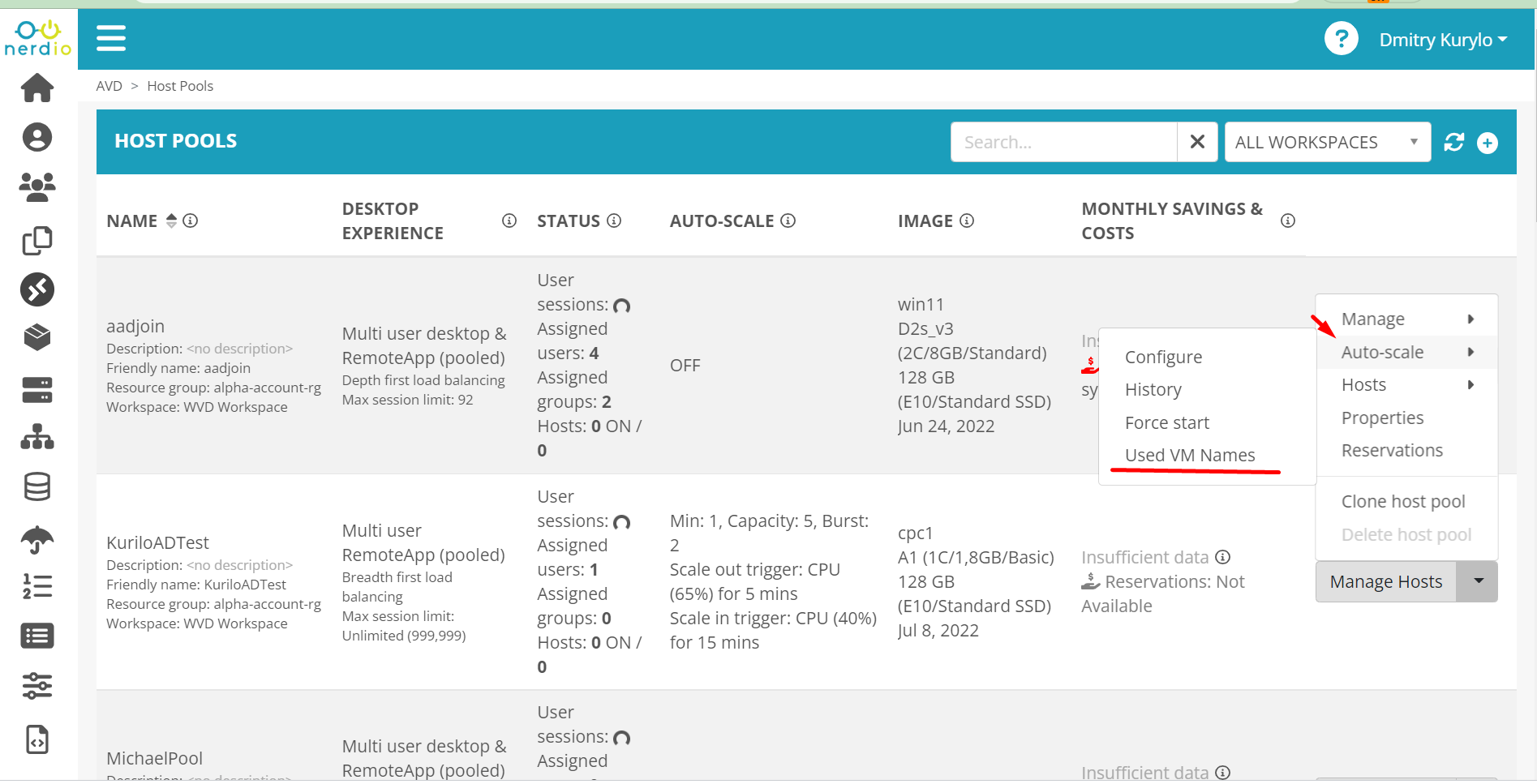This screenshot has height=784, width=1537.
Task: Click the database storage sidebar icon
Action: pyautogui.click(x=37, y=487)
